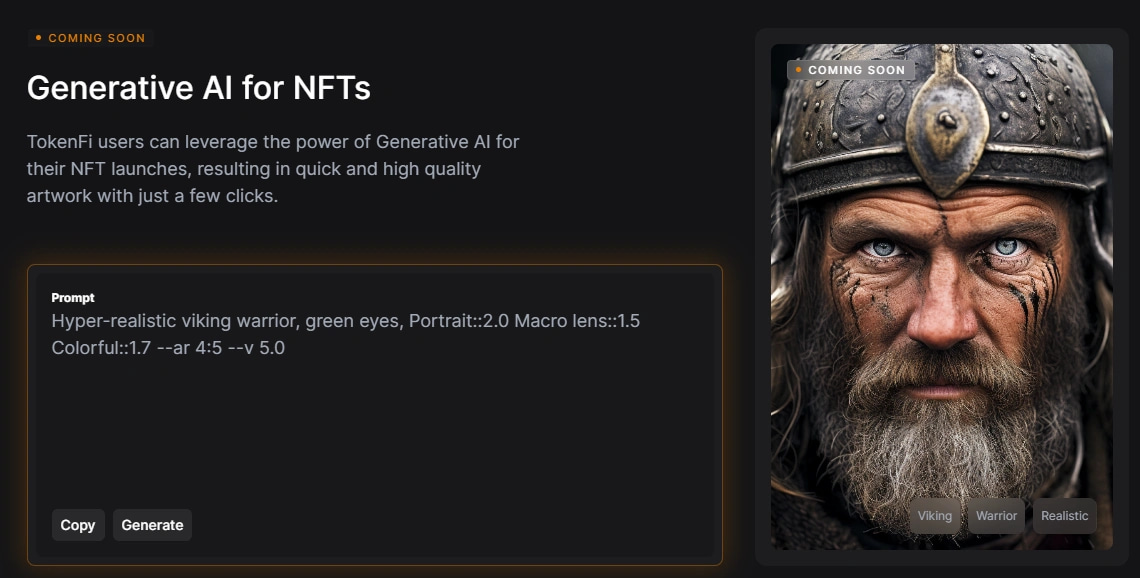Click the Coming Soon badge on the viking image

click(x=855, y=70)
